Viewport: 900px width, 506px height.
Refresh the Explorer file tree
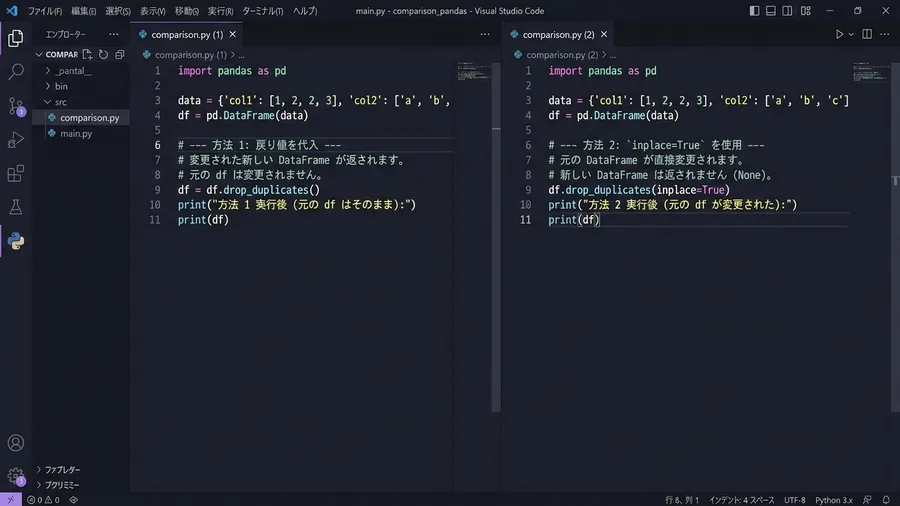103,55
